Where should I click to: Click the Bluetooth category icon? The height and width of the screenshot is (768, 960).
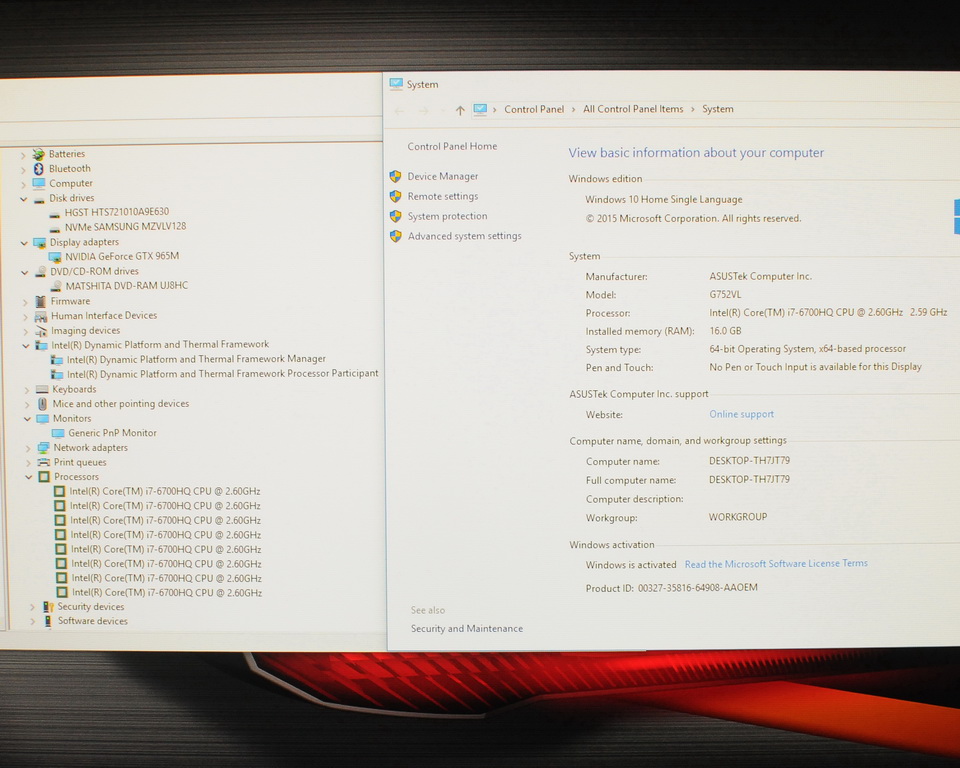[39, 168]
